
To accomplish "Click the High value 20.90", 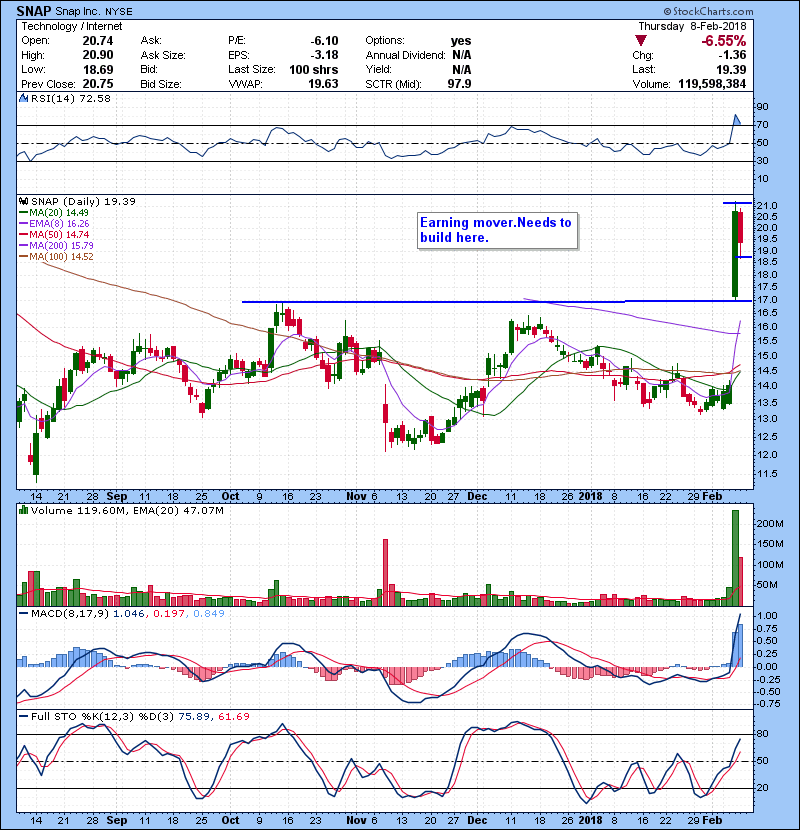I will [x=98, y=55].
